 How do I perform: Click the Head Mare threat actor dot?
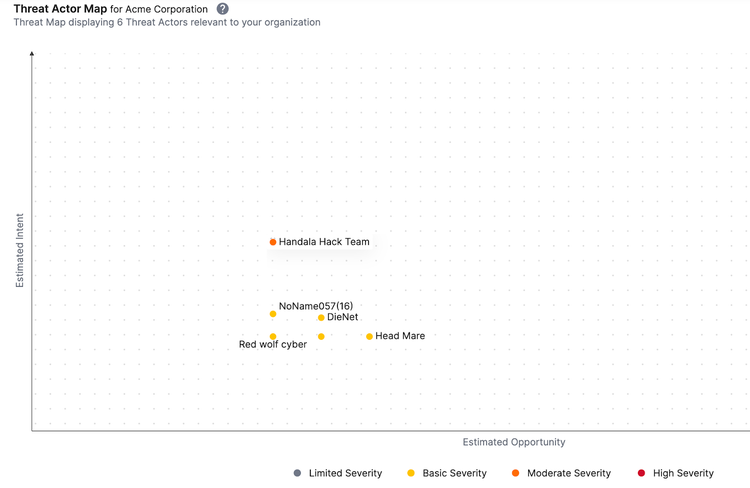coord(369,337)
